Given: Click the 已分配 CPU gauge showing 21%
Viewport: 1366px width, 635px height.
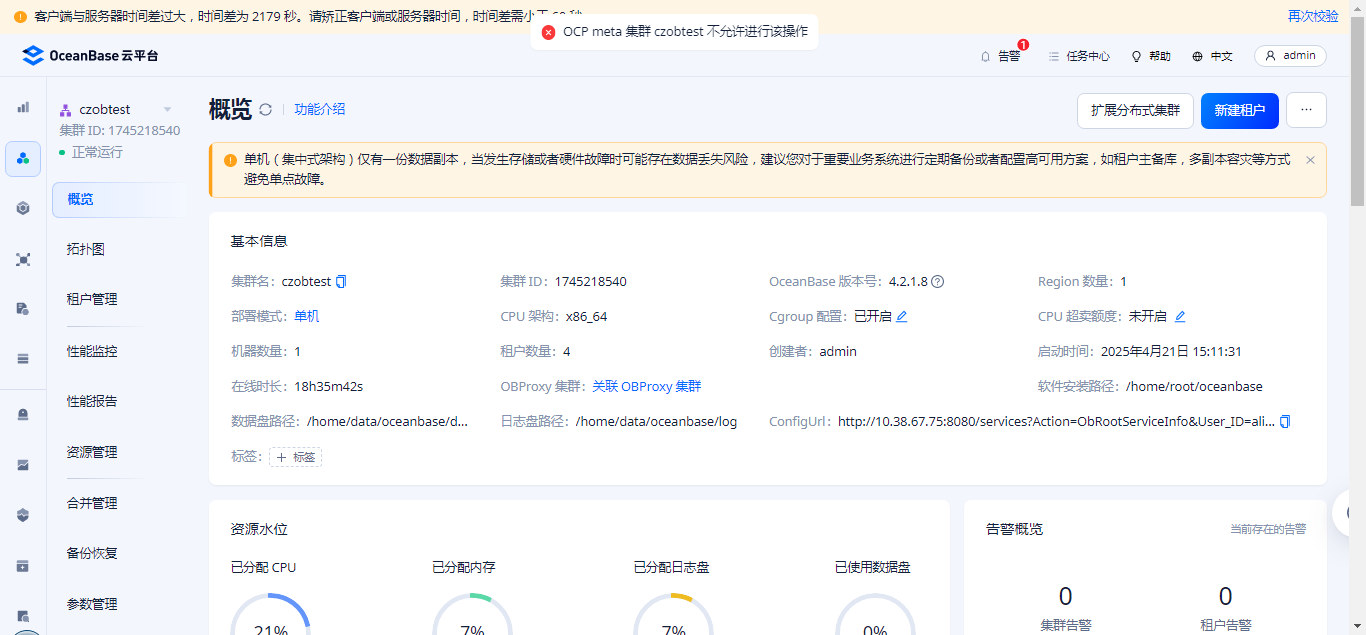Looking at the screenshot, I should (270, 613).
